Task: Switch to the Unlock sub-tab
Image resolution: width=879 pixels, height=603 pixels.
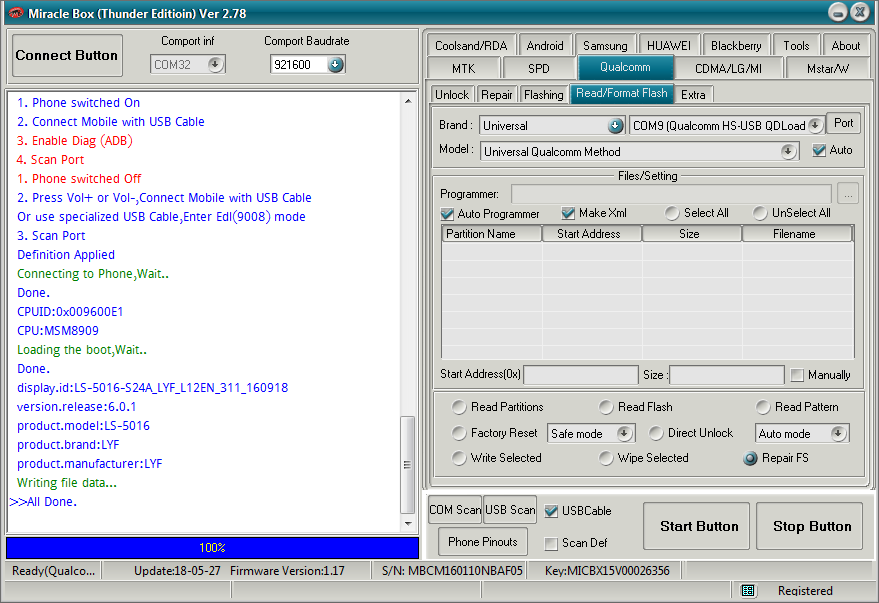Action: 452,95
